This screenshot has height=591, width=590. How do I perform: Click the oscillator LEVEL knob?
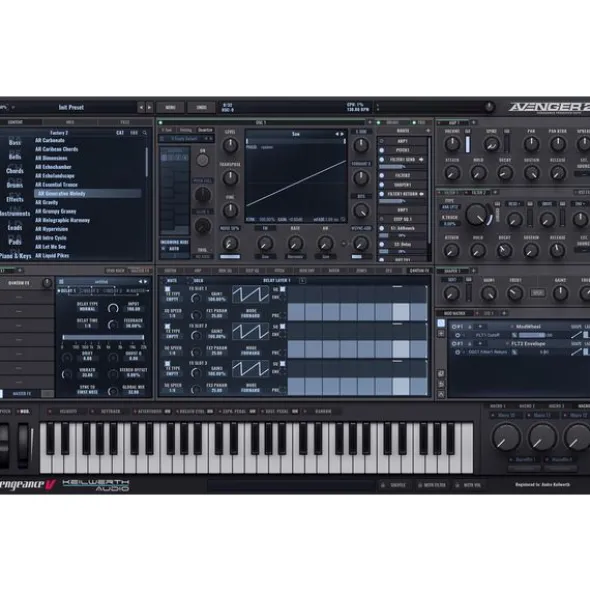230,145
